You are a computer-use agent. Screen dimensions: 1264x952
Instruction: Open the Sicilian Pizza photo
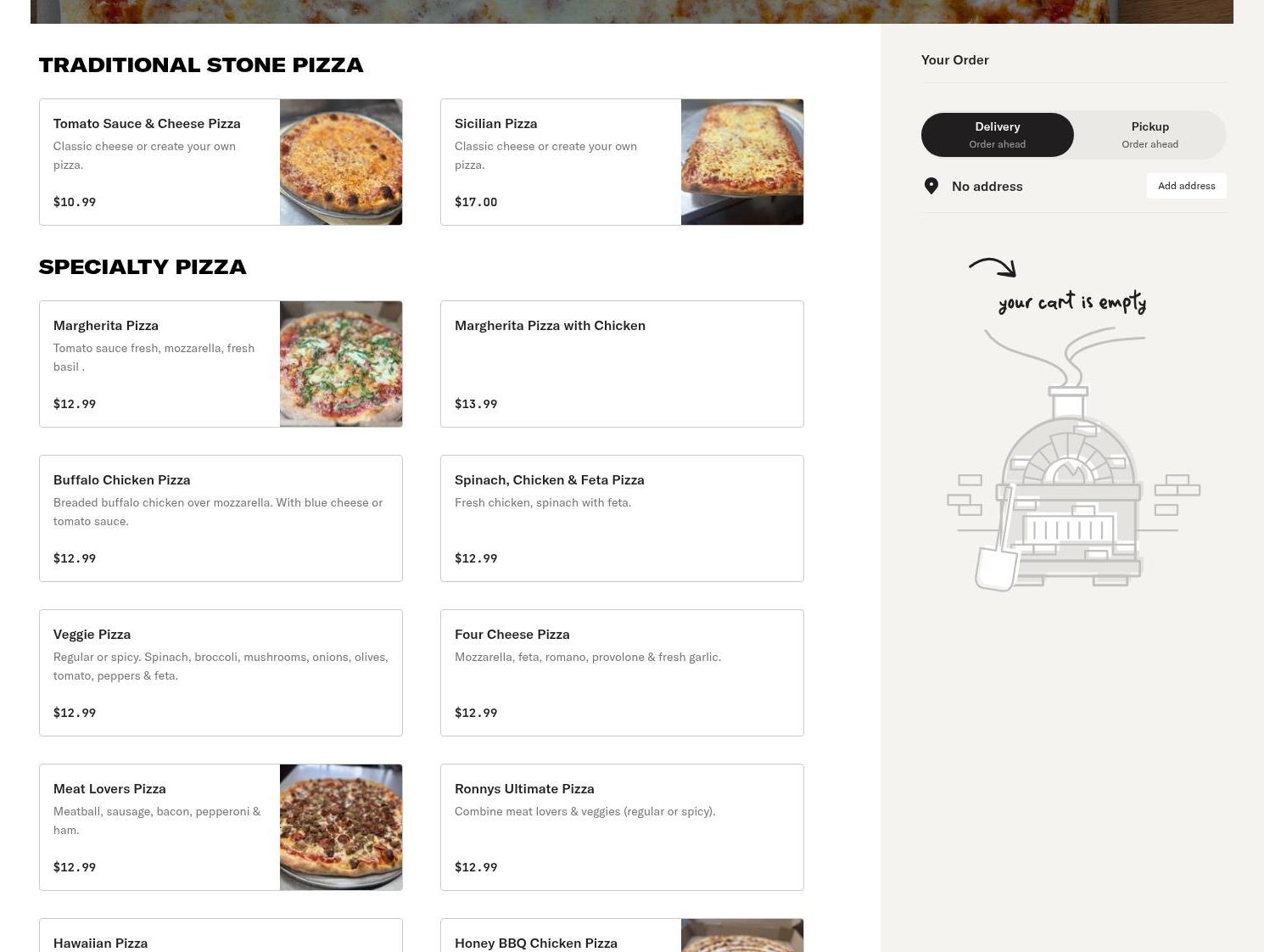[742, 162]
